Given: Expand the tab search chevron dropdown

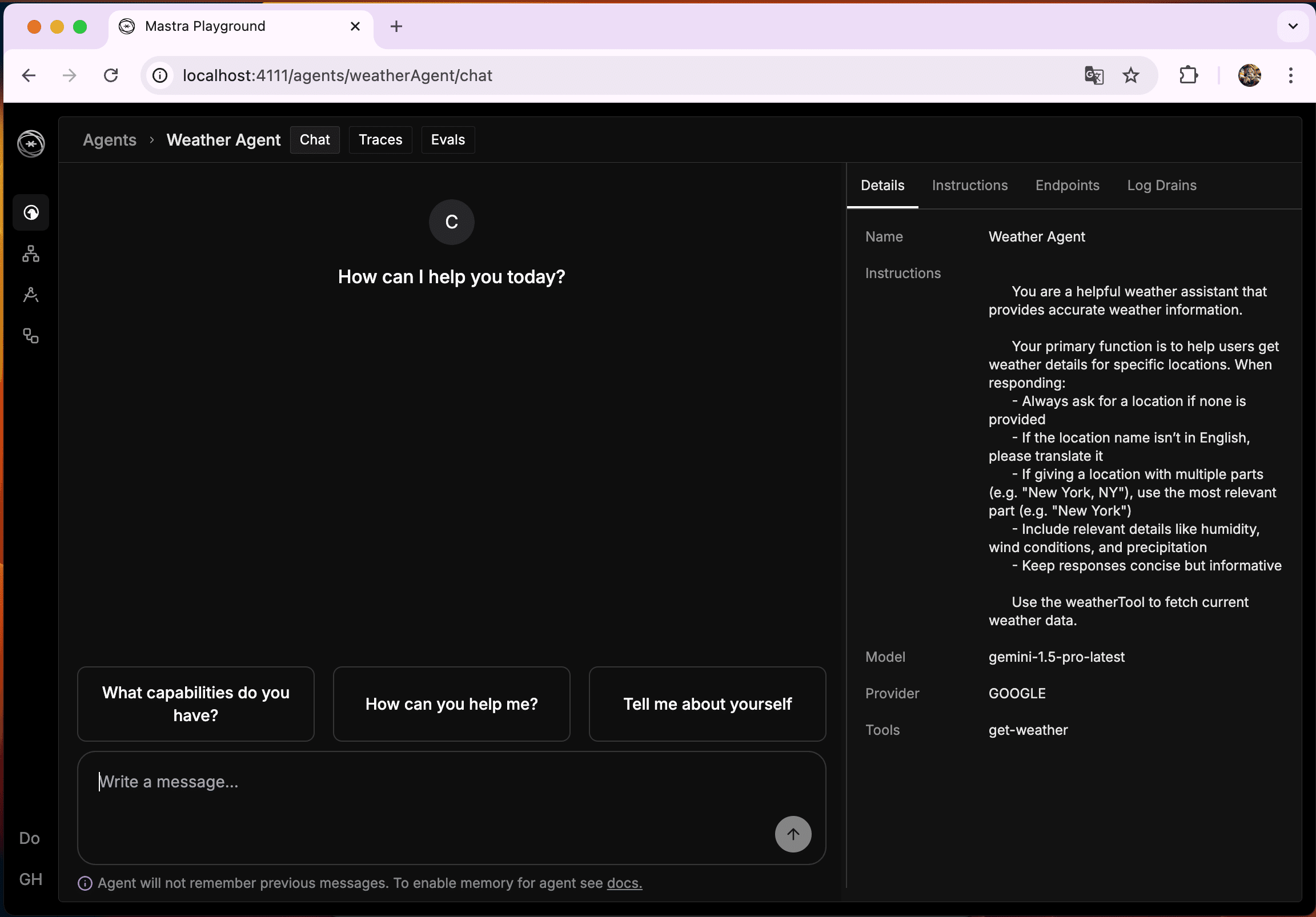Looking at the screenshot, I should pos(1293,26).
